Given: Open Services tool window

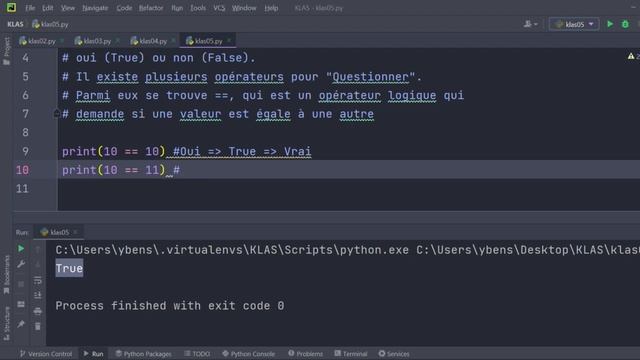Looking at the screenshot, I should click(394, 353).
